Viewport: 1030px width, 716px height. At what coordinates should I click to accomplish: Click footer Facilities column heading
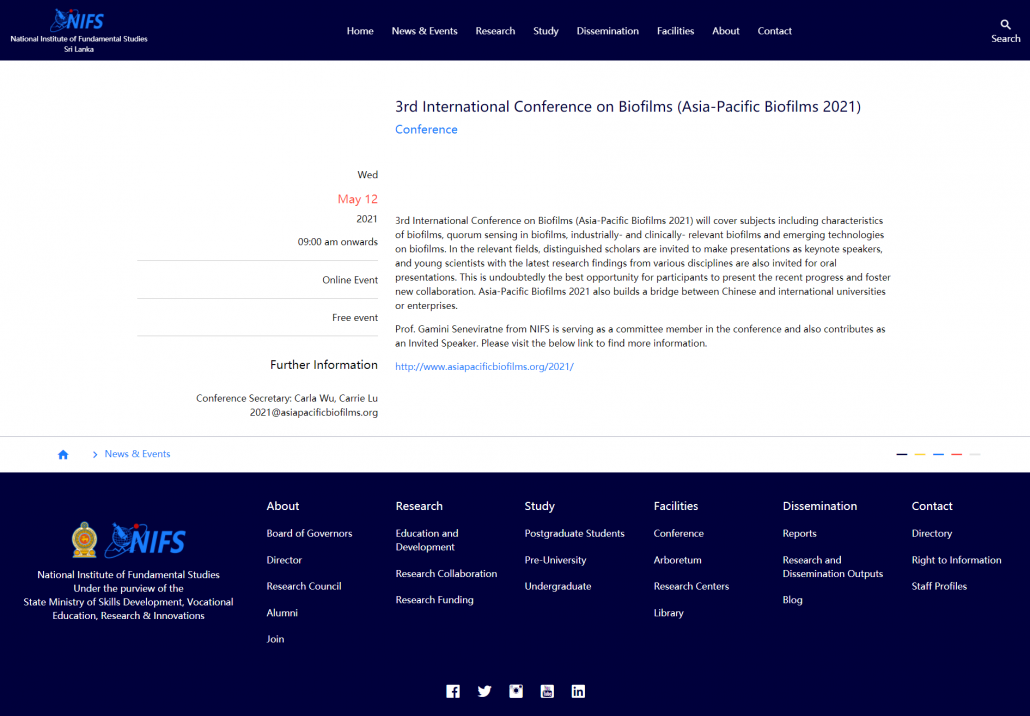pyautogui.click(x=675, y=506)
